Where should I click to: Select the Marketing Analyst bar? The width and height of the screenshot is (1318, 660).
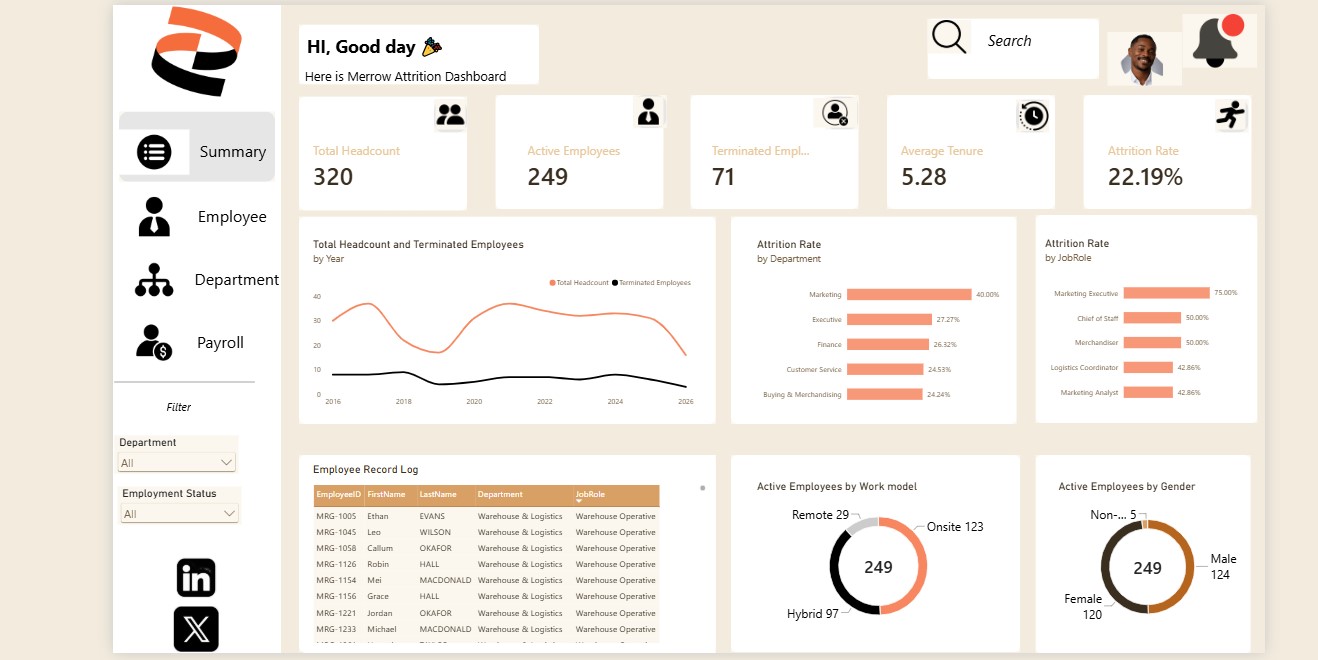tap(1148, 393)
